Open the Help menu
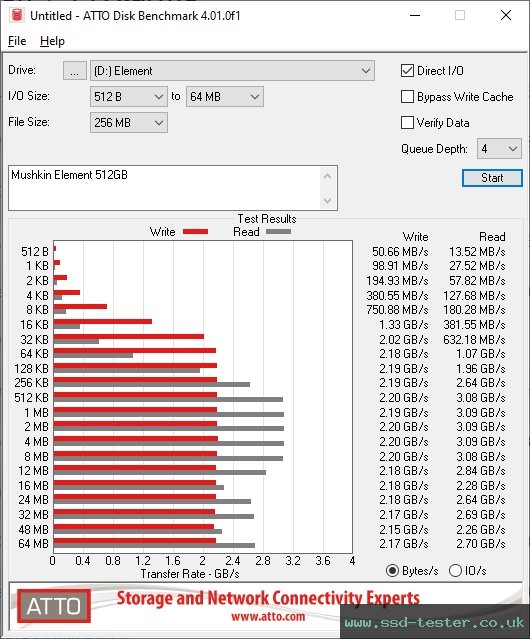The image size is (530, 639). click(x=52, y=41)
